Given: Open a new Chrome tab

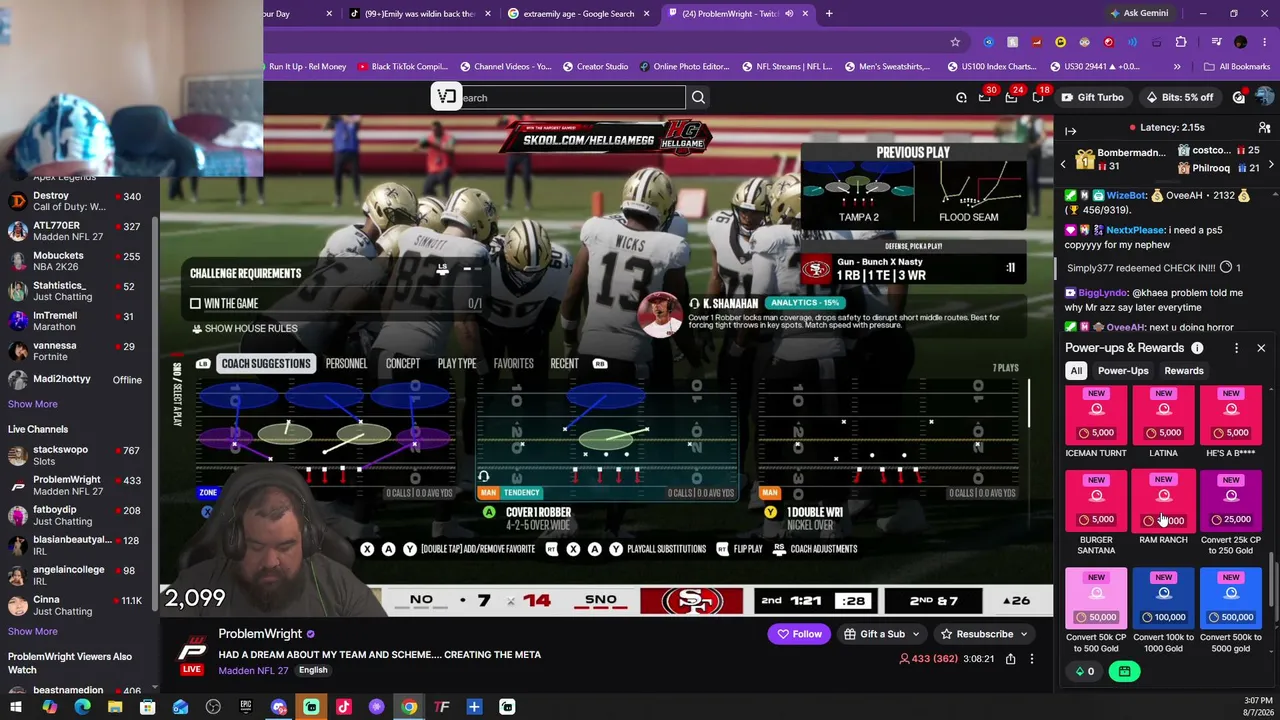Looking at the screenshot, I should tap(829, 14).
